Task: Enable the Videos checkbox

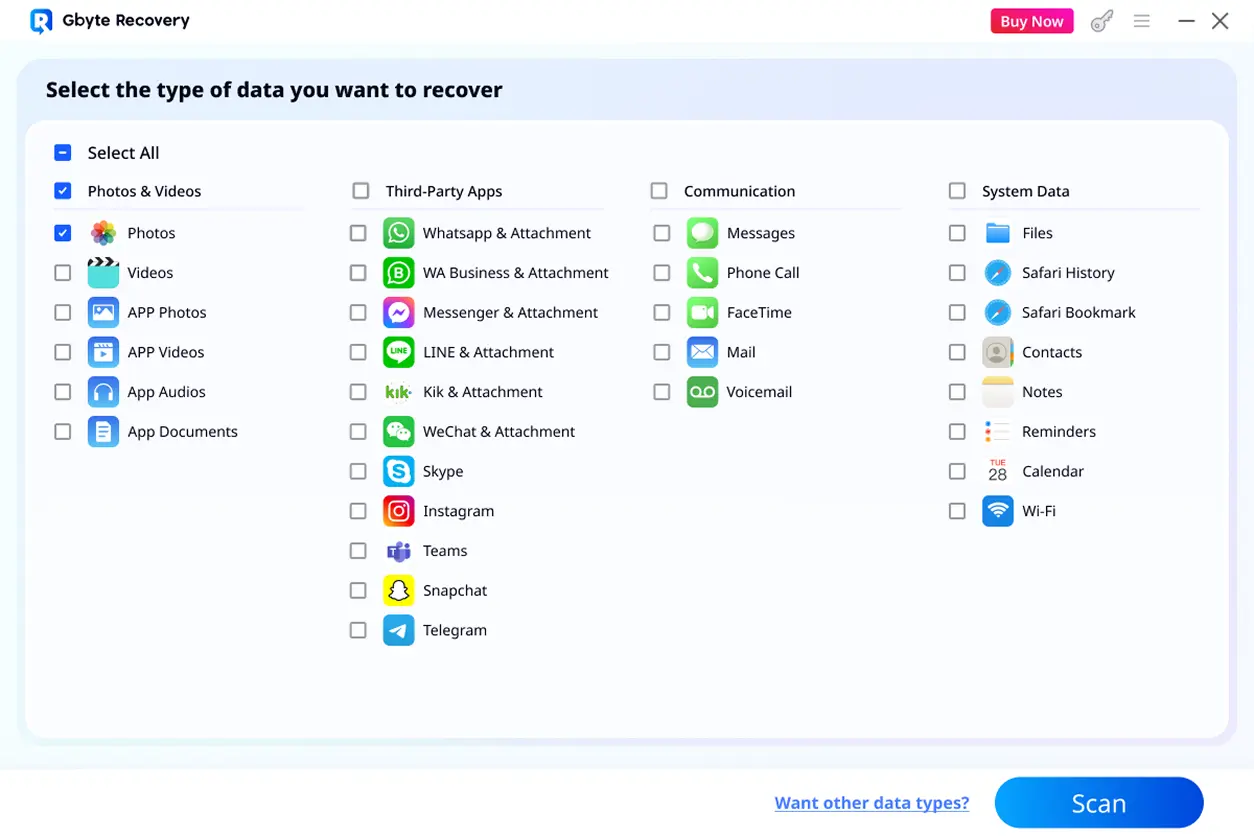Action: point(63,273)
